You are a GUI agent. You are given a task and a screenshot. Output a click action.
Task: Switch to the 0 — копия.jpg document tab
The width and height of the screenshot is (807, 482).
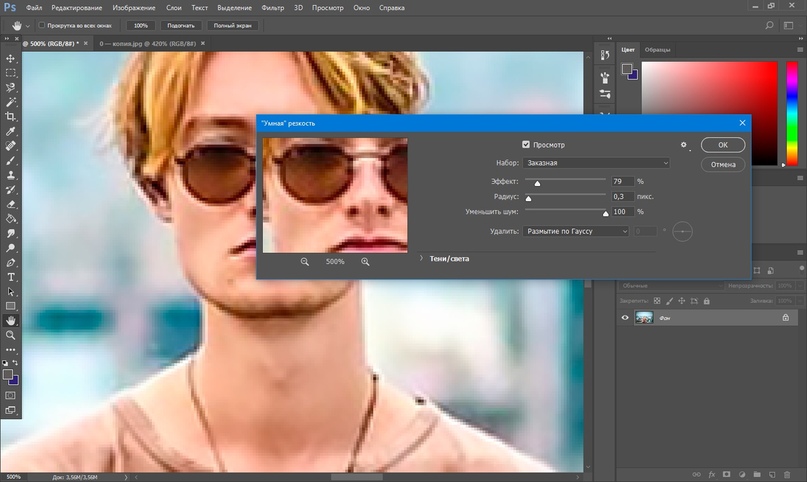pyautogui.click(x=148, y=44)
